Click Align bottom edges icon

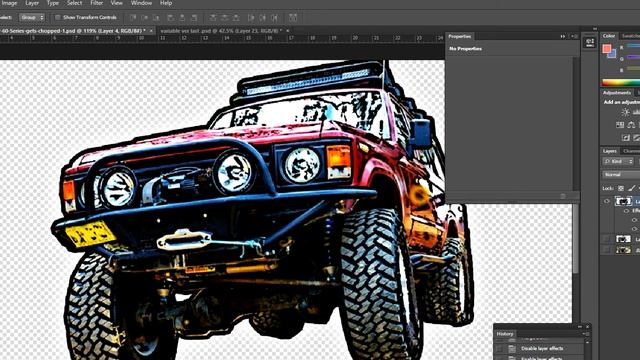click(x=156, y=18)
